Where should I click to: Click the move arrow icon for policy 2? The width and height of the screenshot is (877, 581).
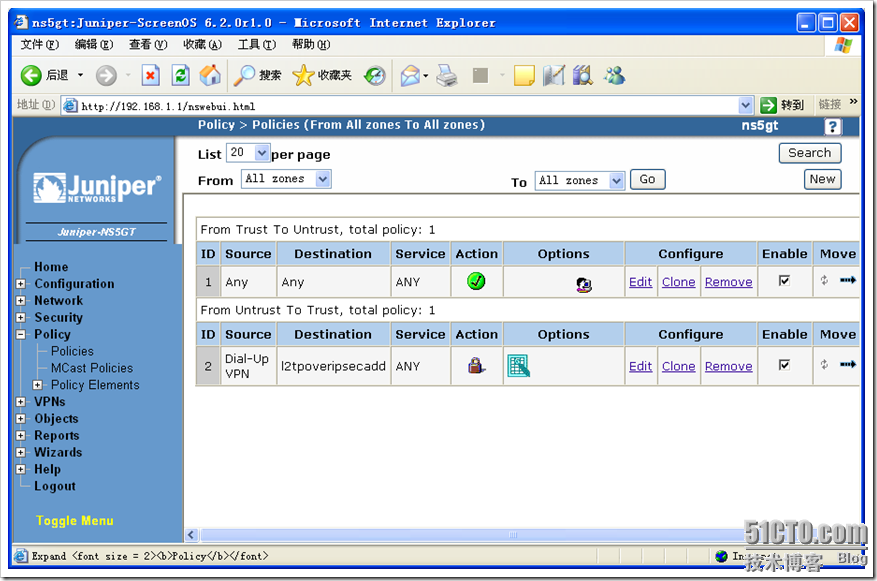pyautogui.click(x=848, y=364)
